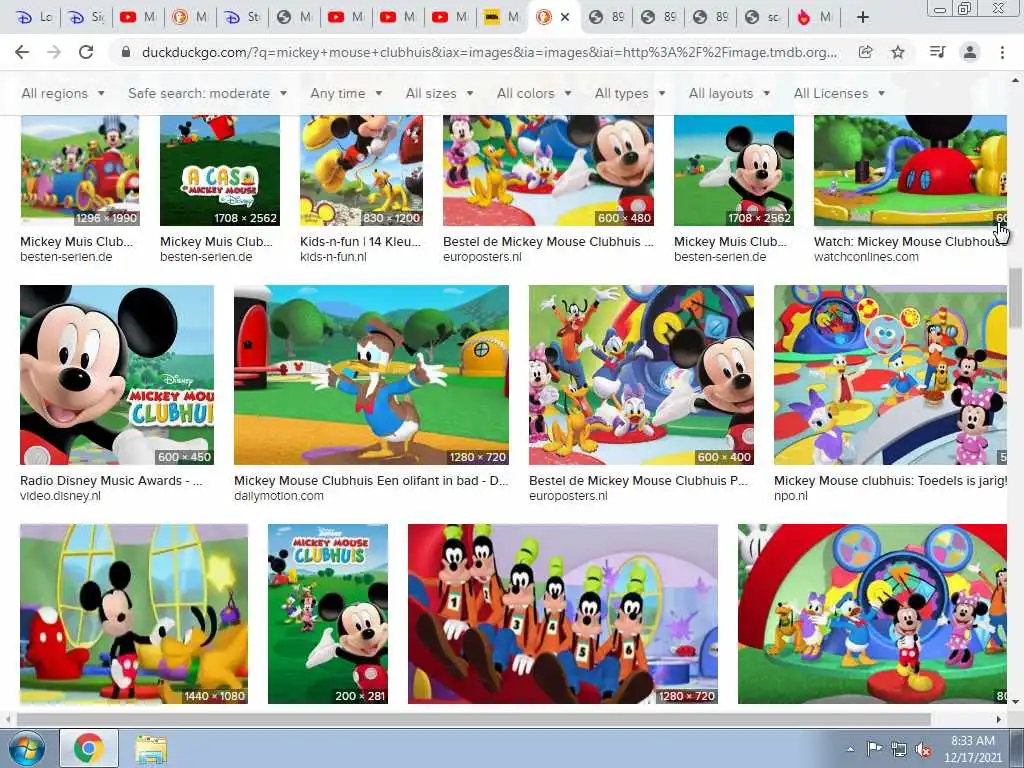The width and height of the screenshot is (1024, 768).
Task: Expand All sizes dropdown
Action: pyautogui.click(x=439, y=93)
